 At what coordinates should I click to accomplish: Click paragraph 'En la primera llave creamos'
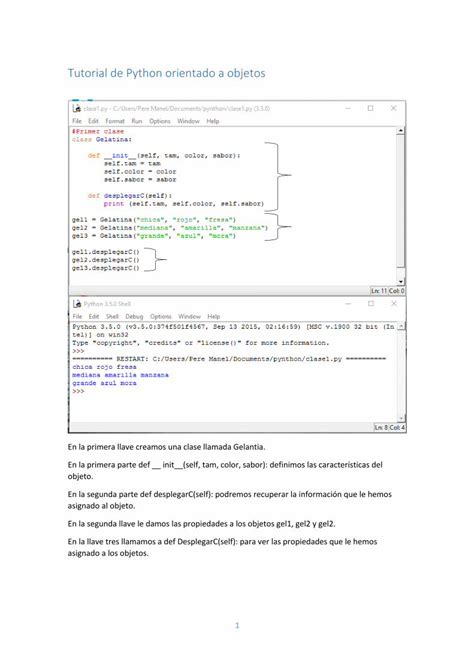166,447
